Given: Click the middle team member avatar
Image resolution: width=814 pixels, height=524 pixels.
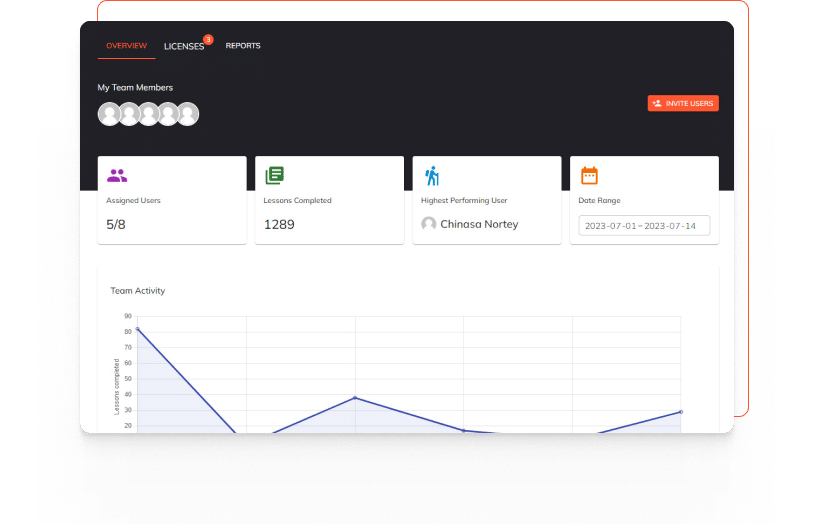Looking at the screenshot, I should (x=148, y=114).
